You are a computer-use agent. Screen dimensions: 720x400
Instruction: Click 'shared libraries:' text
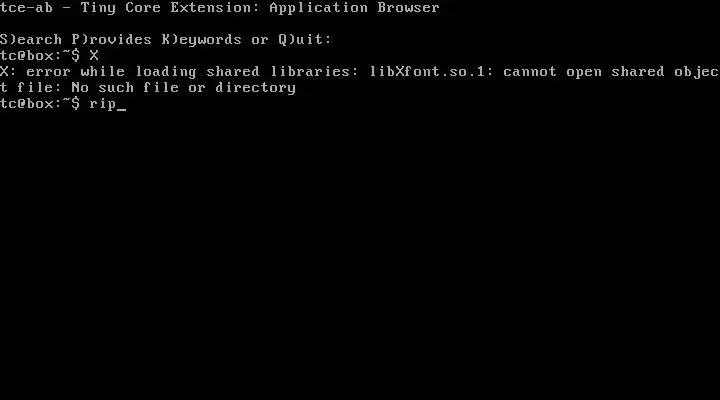pos(282,72)
